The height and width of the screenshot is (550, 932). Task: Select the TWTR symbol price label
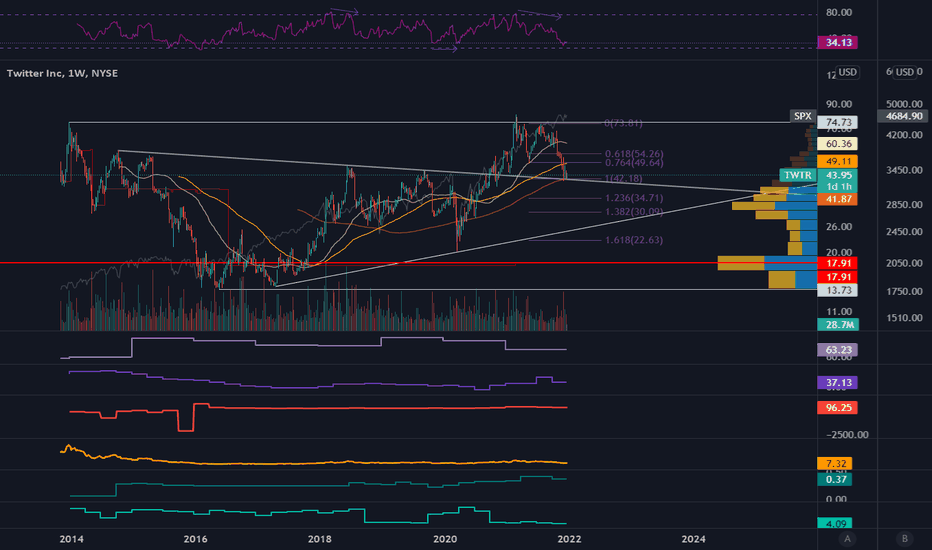pos(798,175)
